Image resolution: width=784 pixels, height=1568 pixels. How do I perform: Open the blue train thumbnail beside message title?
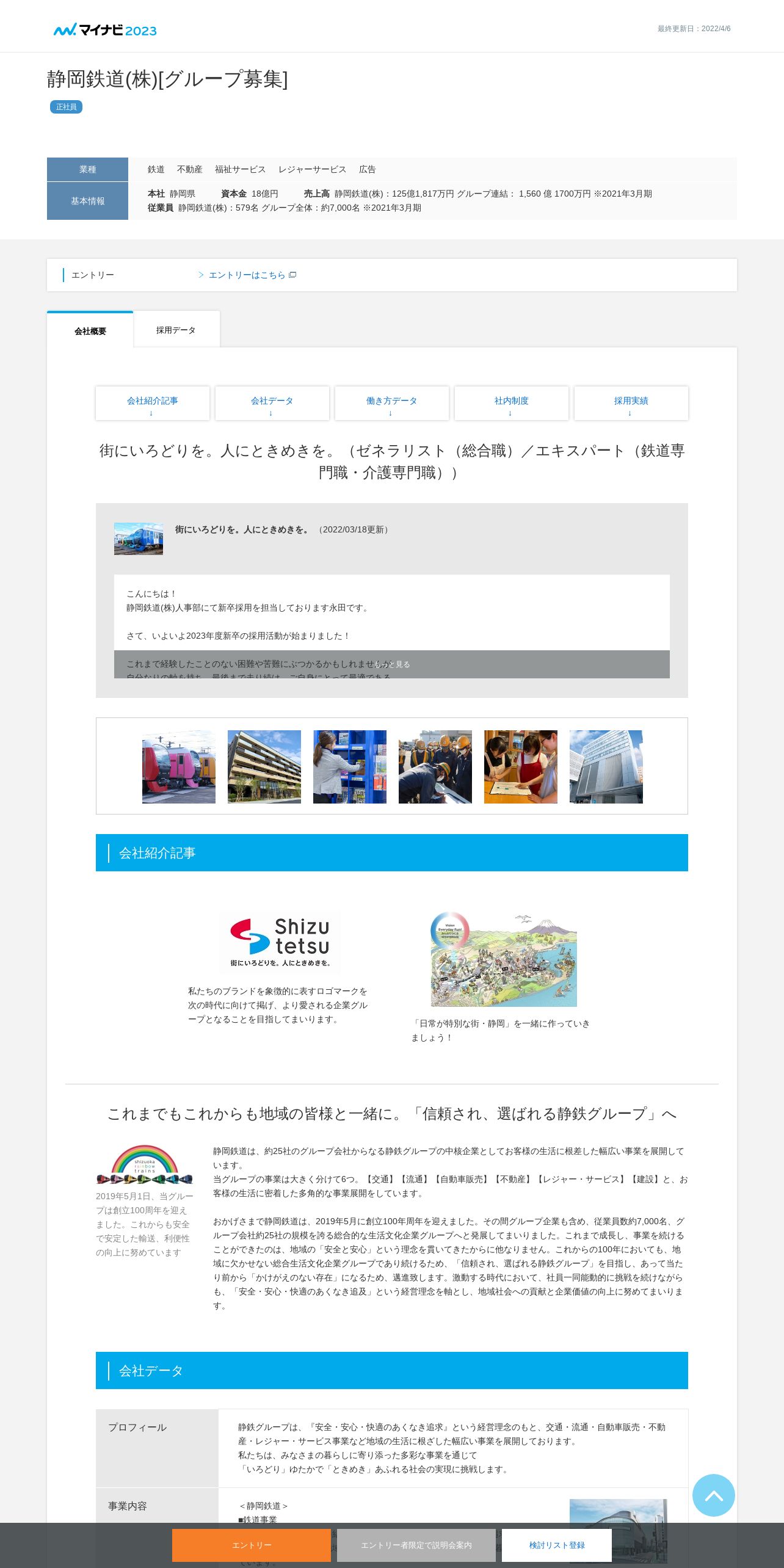pyautogui.click(x=139, y=539)
